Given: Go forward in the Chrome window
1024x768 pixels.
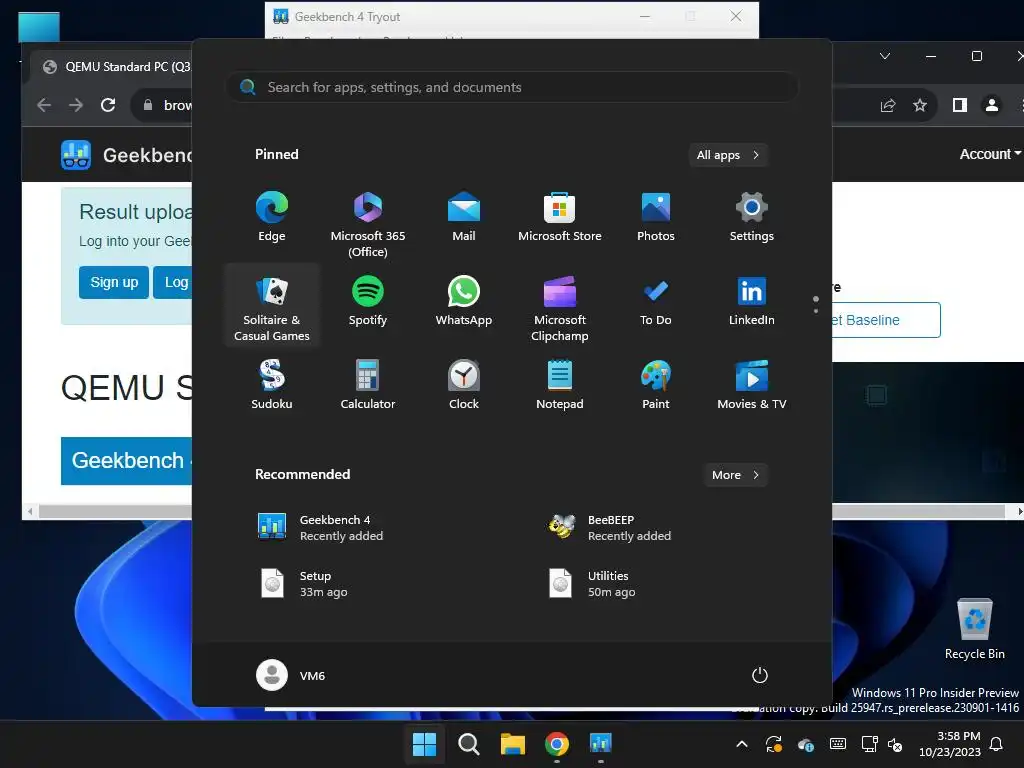Looking at the screenshot, I should (x=76, y=105).
